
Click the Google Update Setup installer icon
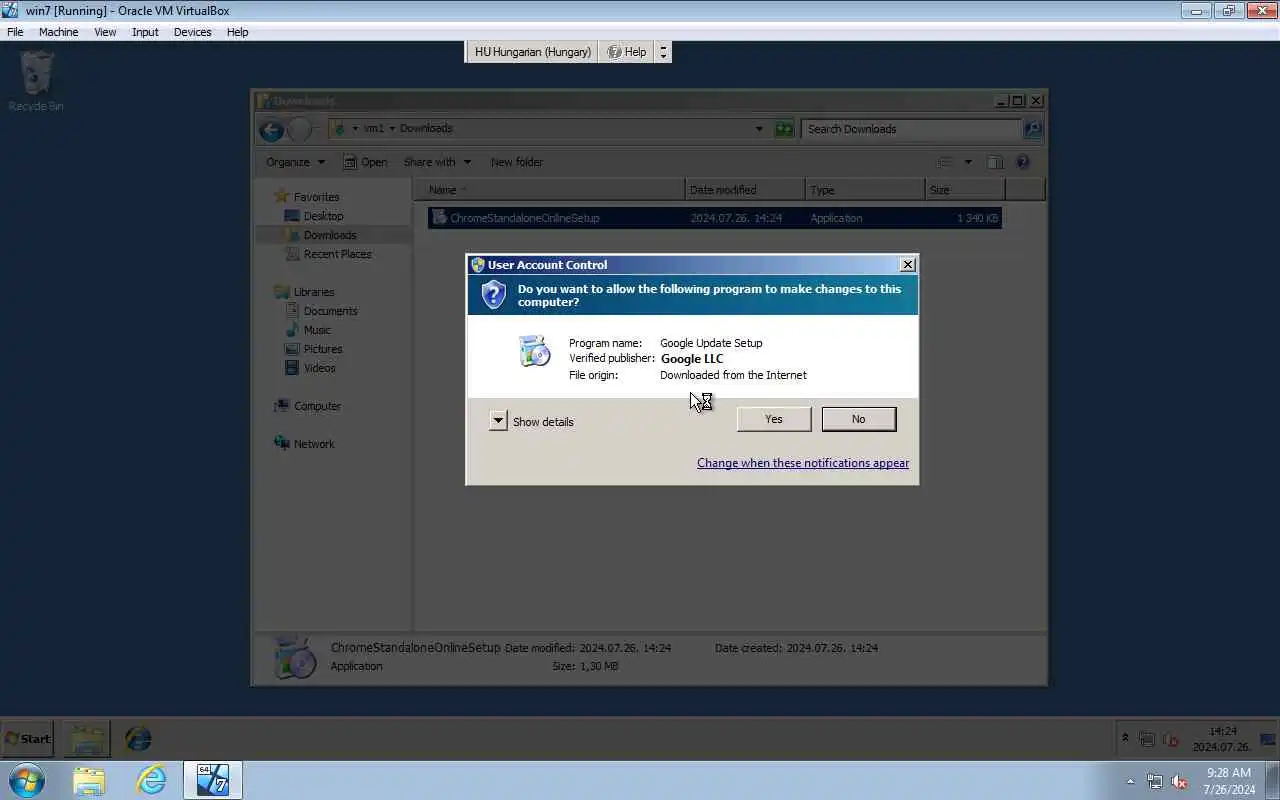534,351
